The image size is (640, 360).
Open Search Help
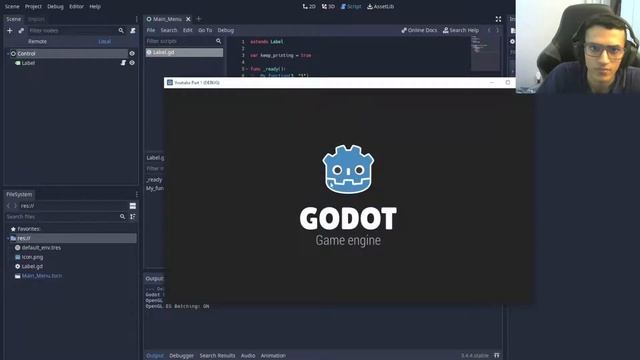(x=461, y=30)
